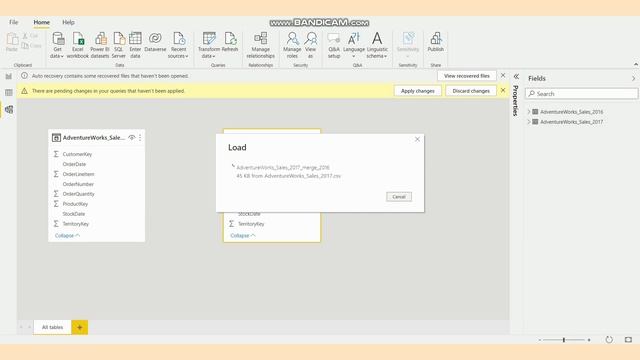The height and width of the screenshot is (360, 640).
Task: Open Q&A setup
Action: tap(334, 45)
